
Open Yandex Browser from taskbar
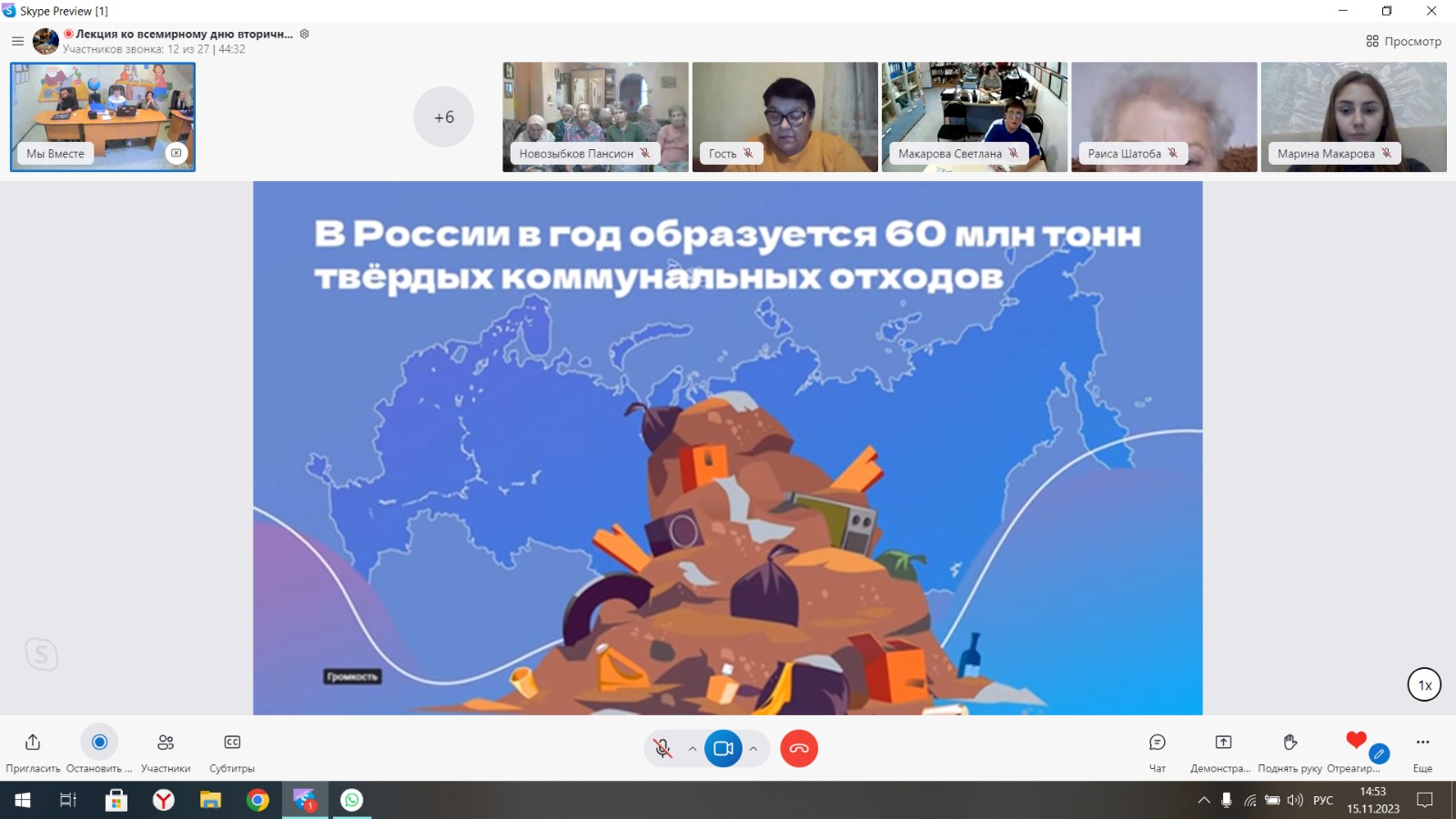point(163,800)
